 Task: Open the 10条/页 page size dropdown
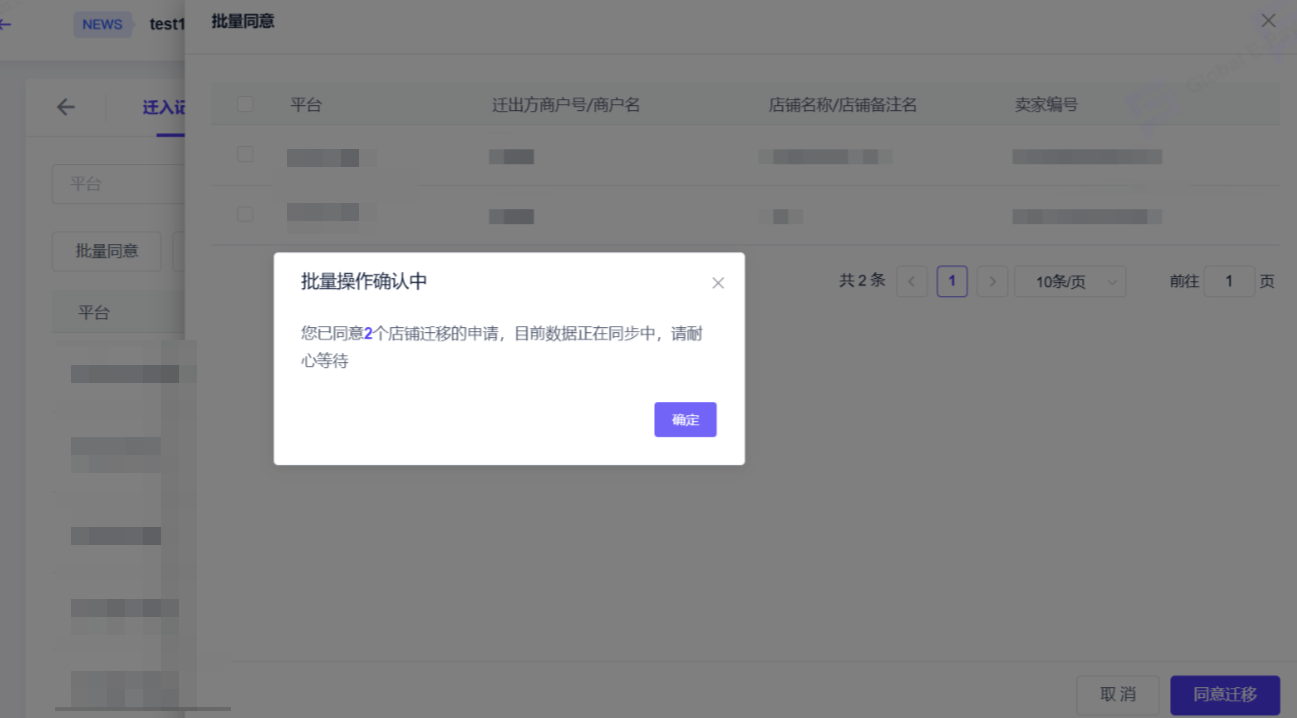[x=1069, y=282]
